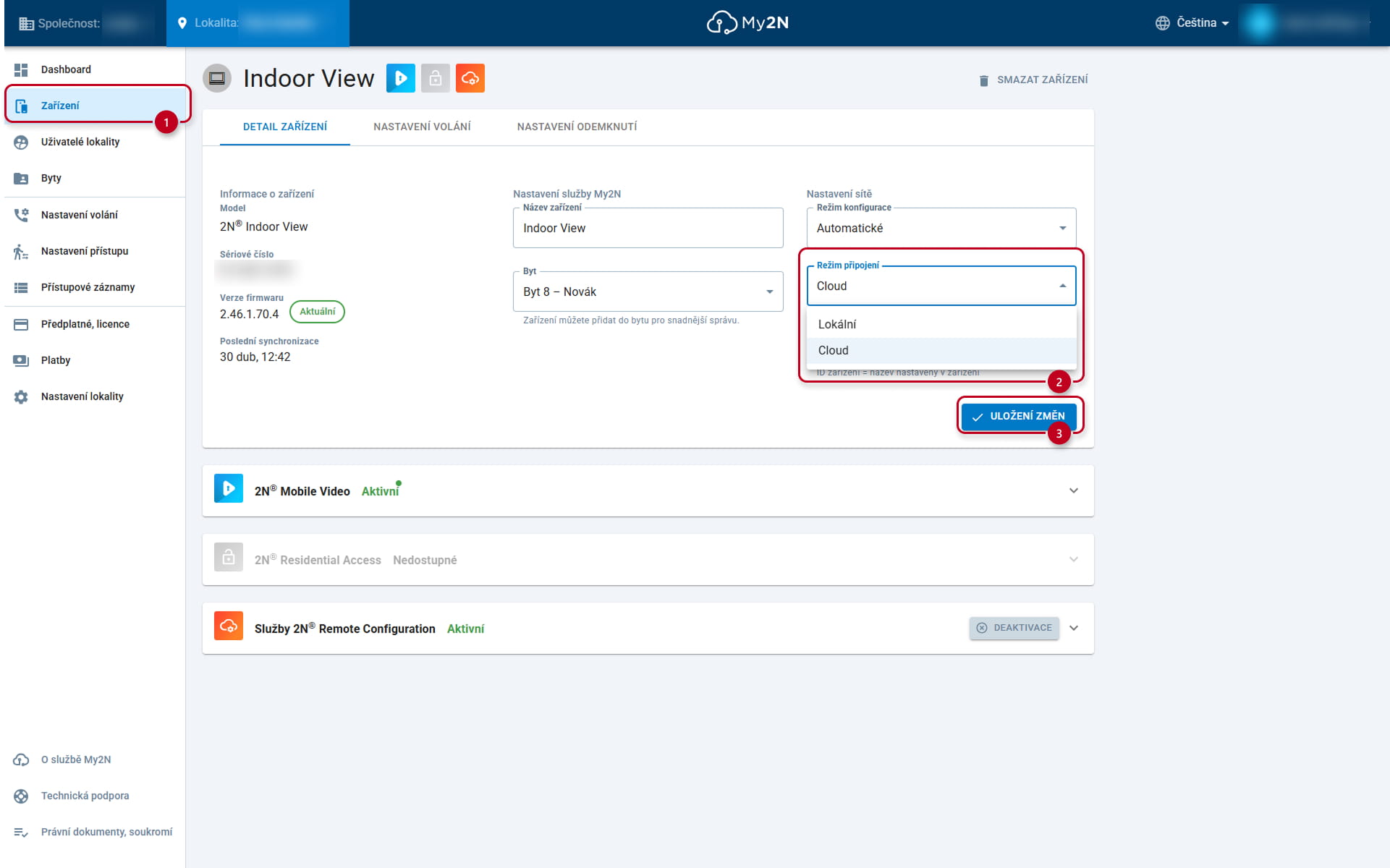Click the Předplatné, licence card icon
1390x868 pixels.
tap(21, 324)
